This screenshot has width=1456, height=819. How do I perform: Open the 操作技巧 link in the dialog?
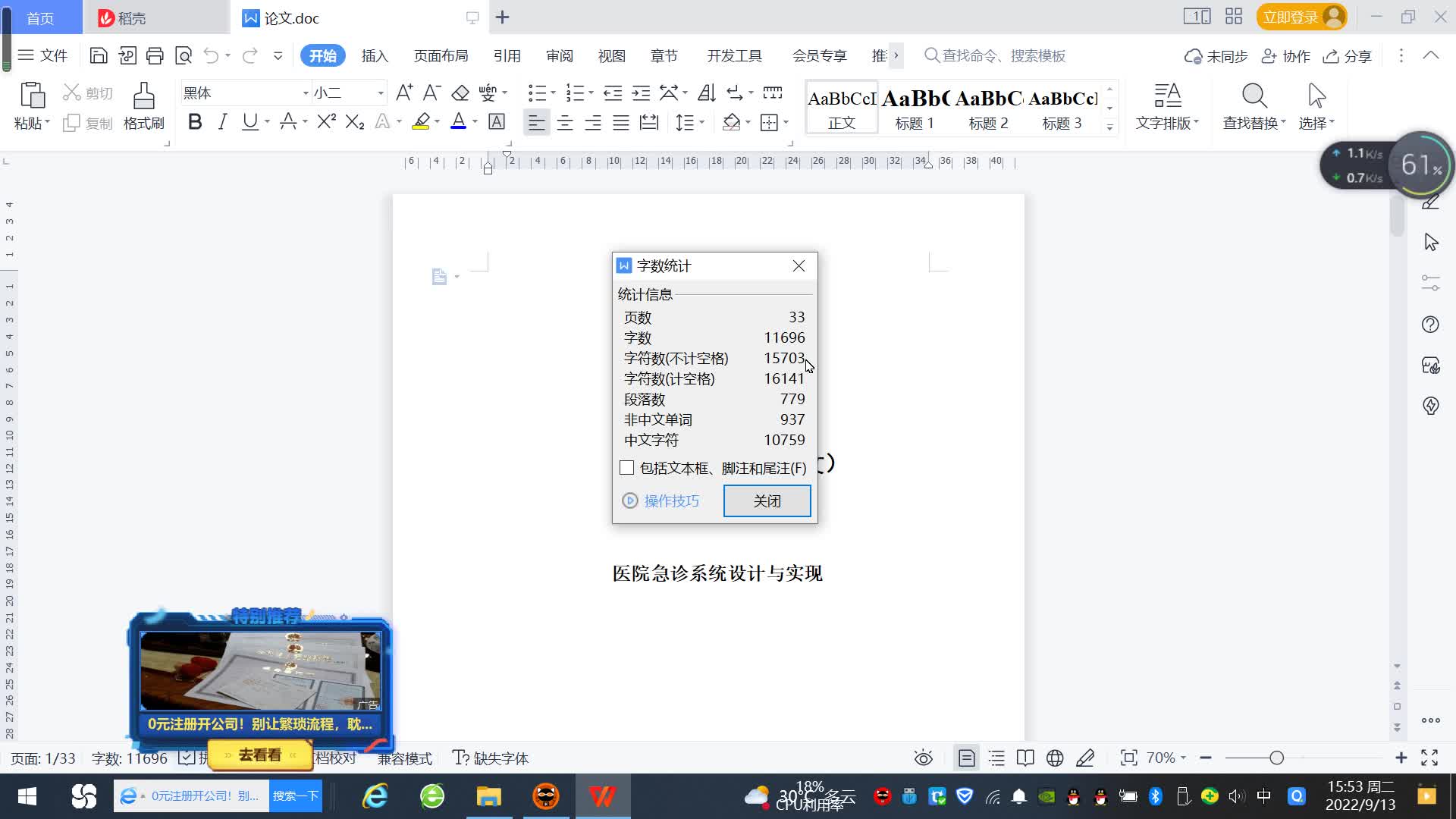pos(670,500)
